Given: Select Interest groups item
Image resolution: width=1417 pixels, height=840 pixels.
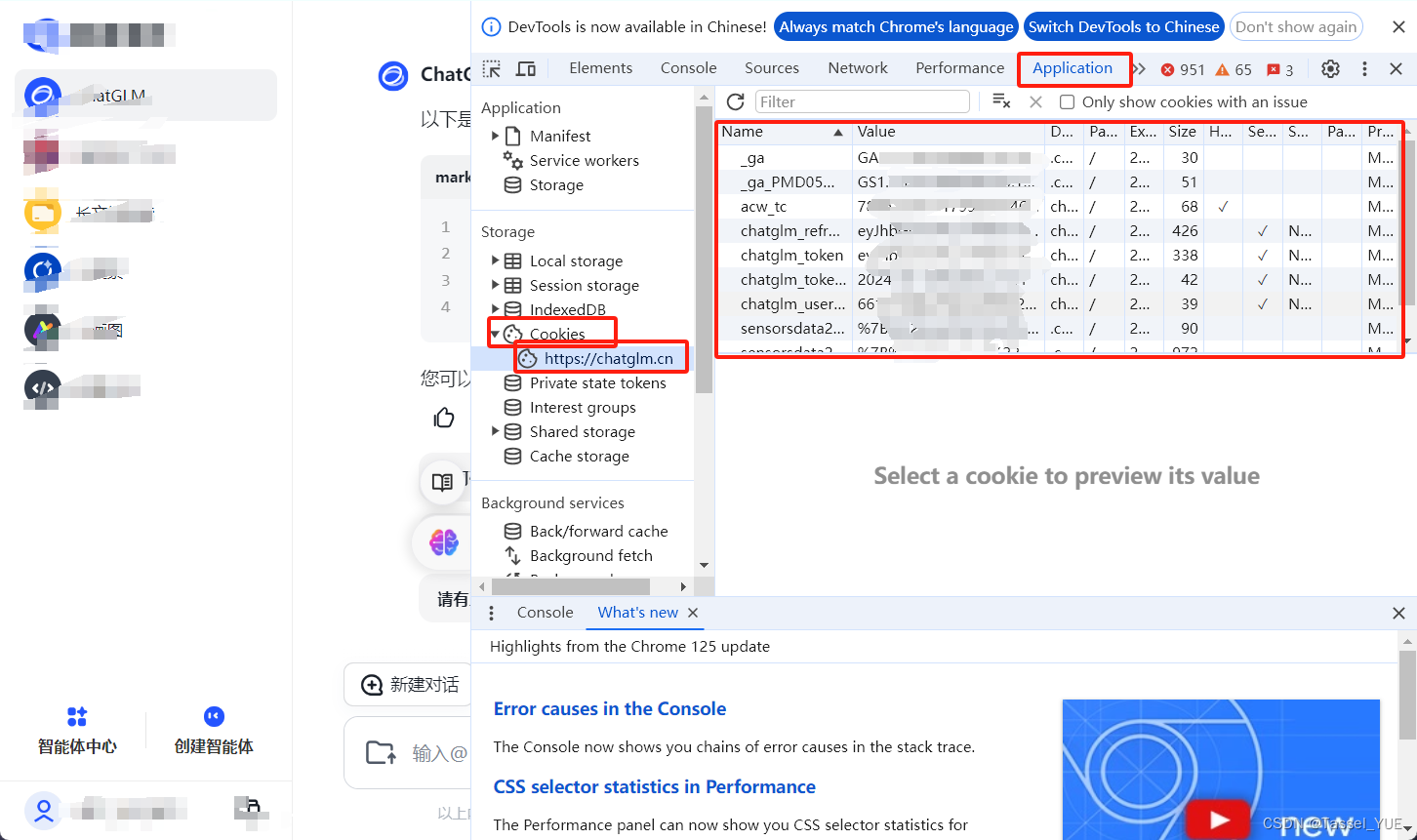Looking at the screenshot, I should click(583, 407).
